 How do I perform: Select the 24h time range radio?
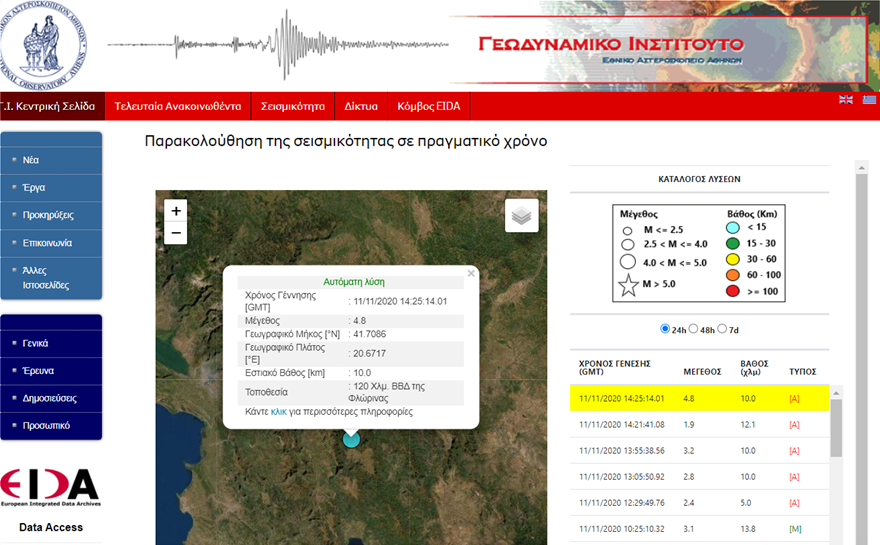[x=666, y=329]
